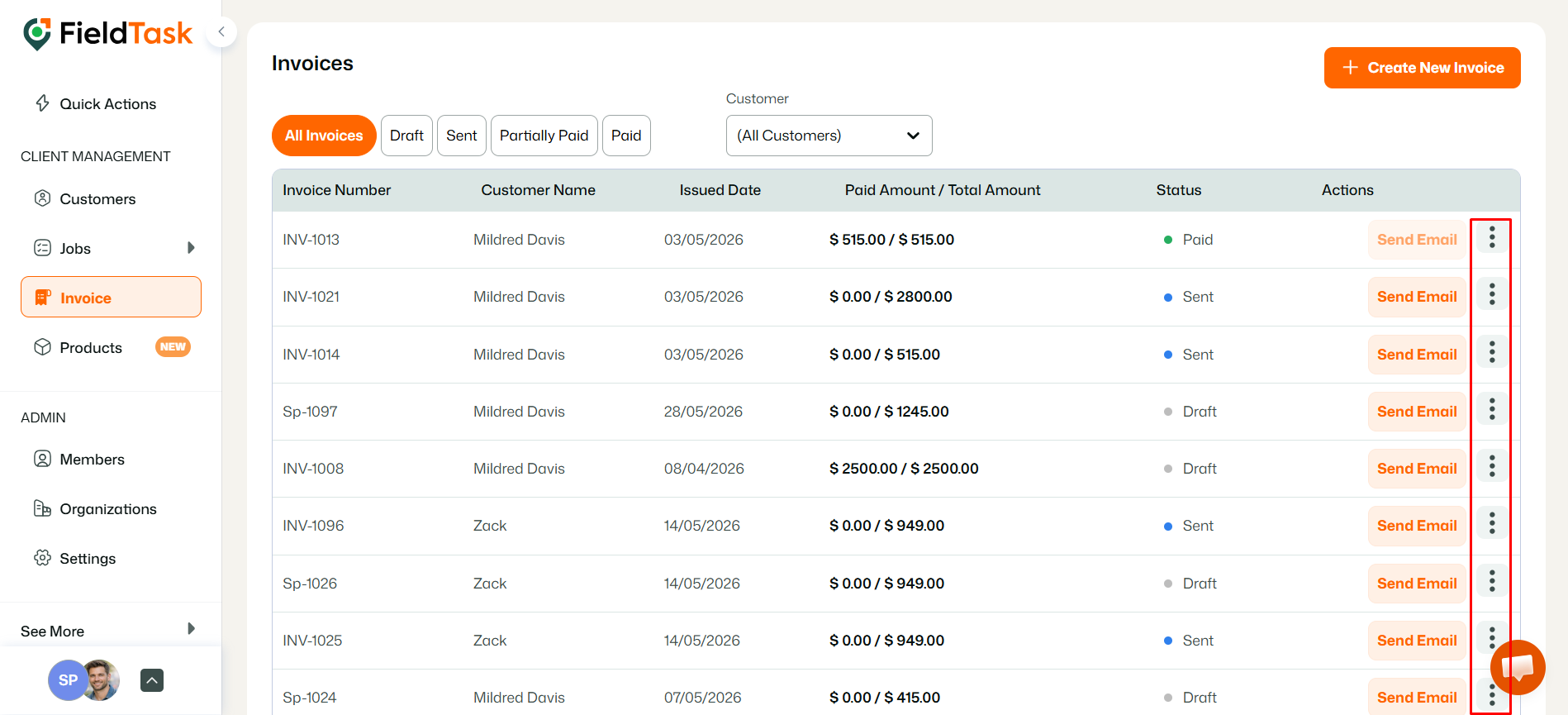Screen dimensions: 1568x715
Task: Filter invoices by Draft
Action: tap(406, 136)
